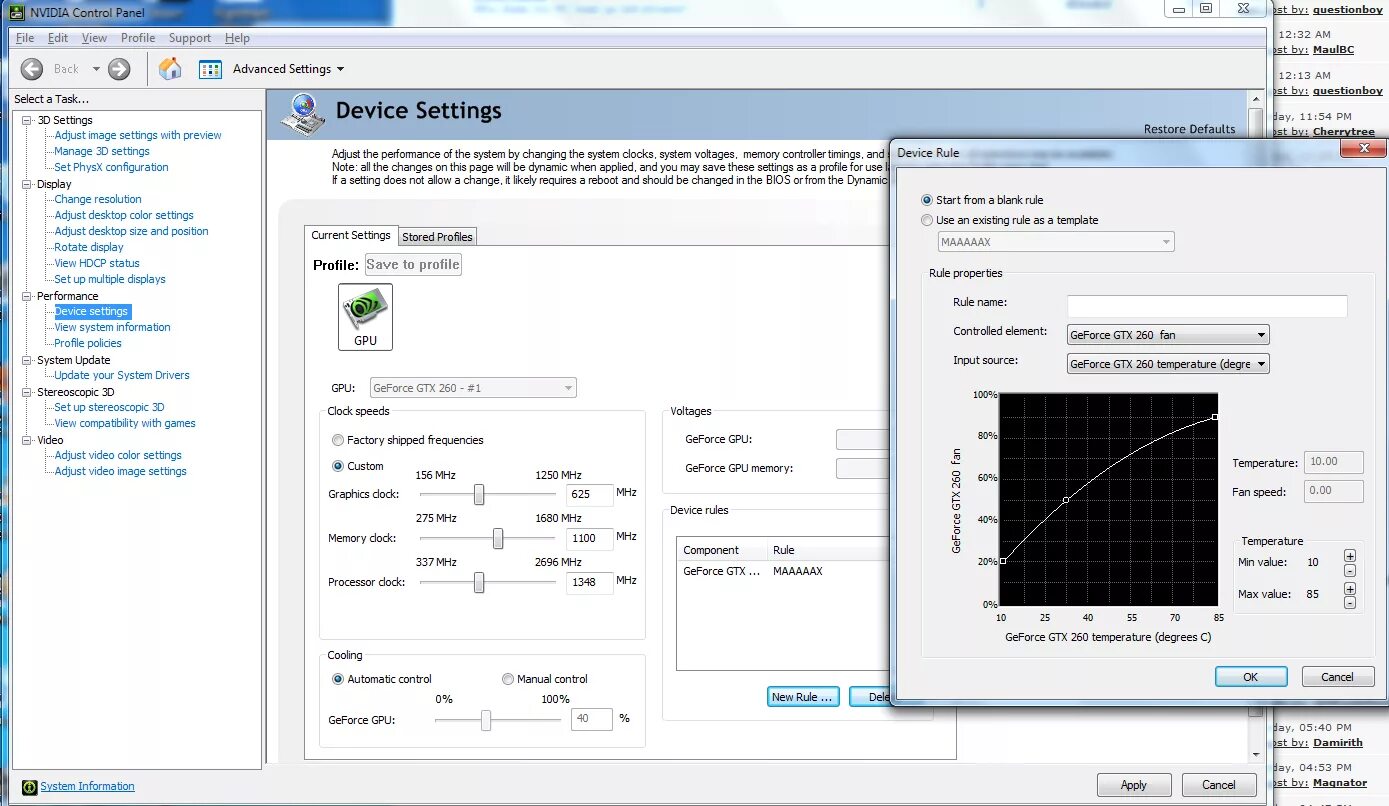This screenshot has width=1389, height=806.
Task: Click the System Information icon
Action: (29, 787)
